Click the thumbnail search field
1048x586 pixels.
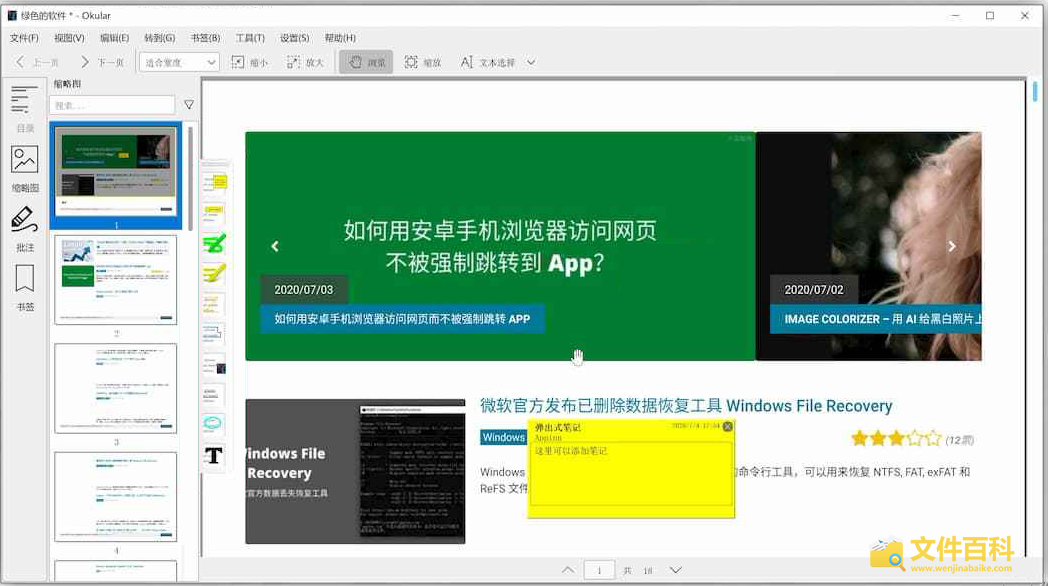tap(112, 105)
